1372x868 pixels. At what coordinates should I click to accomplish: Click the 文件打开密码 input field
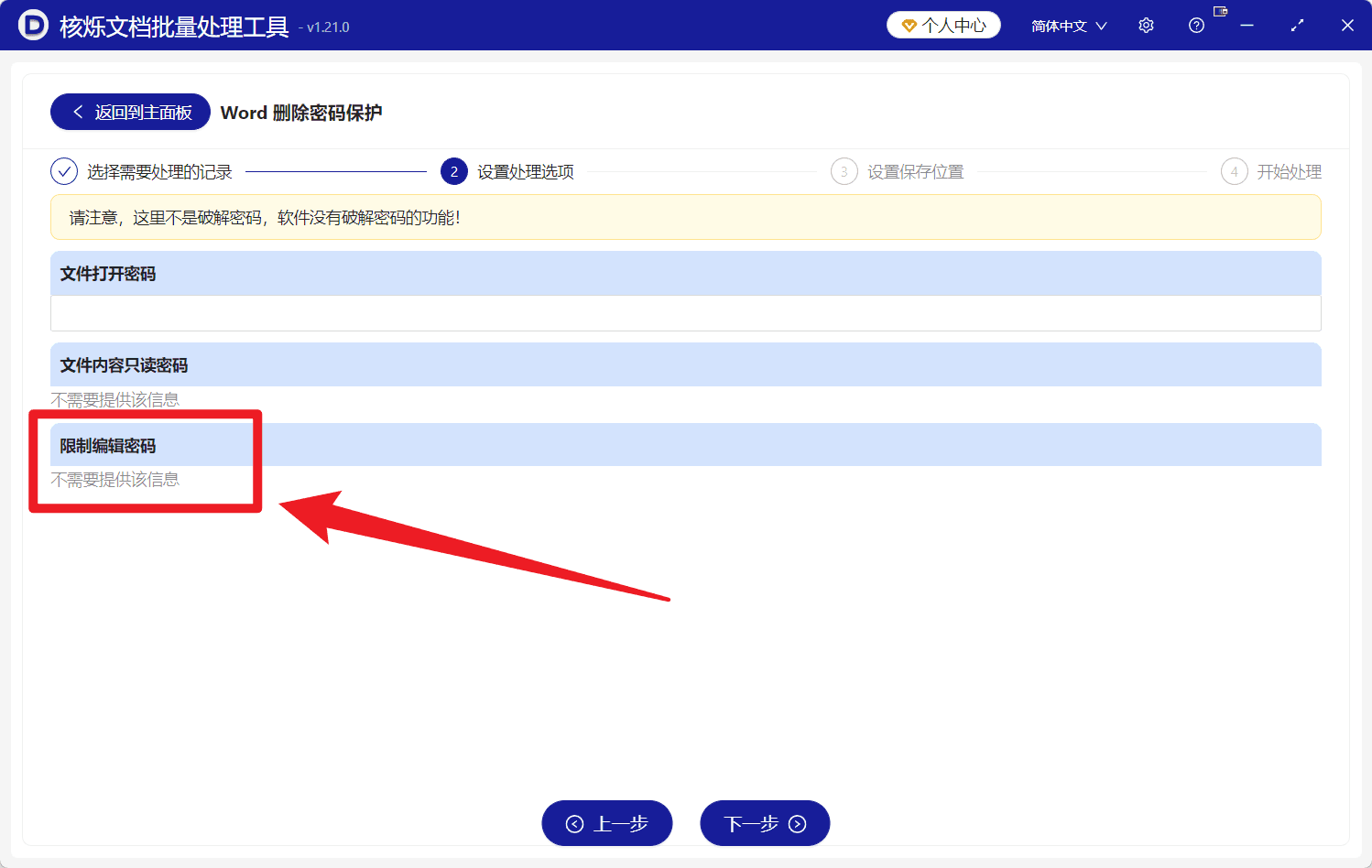tap(685, 312)
